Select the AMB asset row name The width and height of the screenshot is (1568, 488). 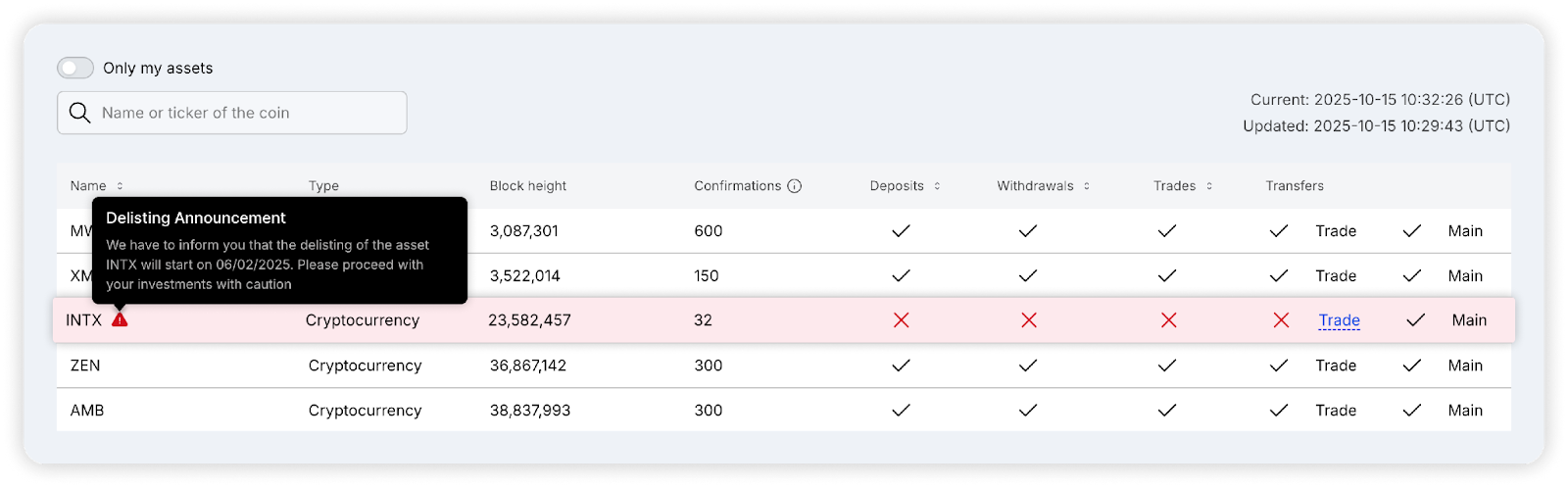click(x=87, y=411)
